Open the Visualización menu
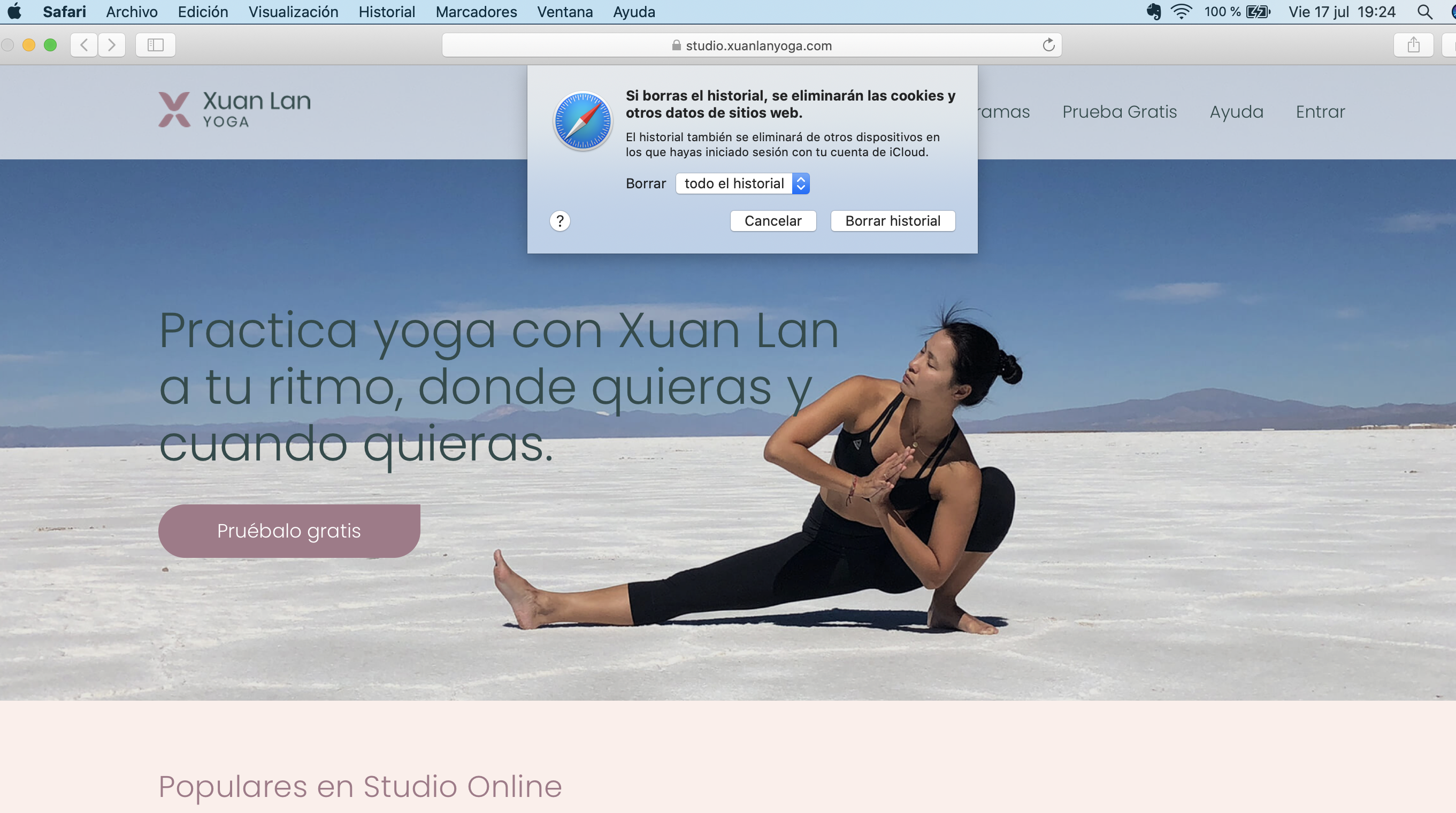Screen dimensions: 1456x813 pyautogui.click(x=293, y=12)
